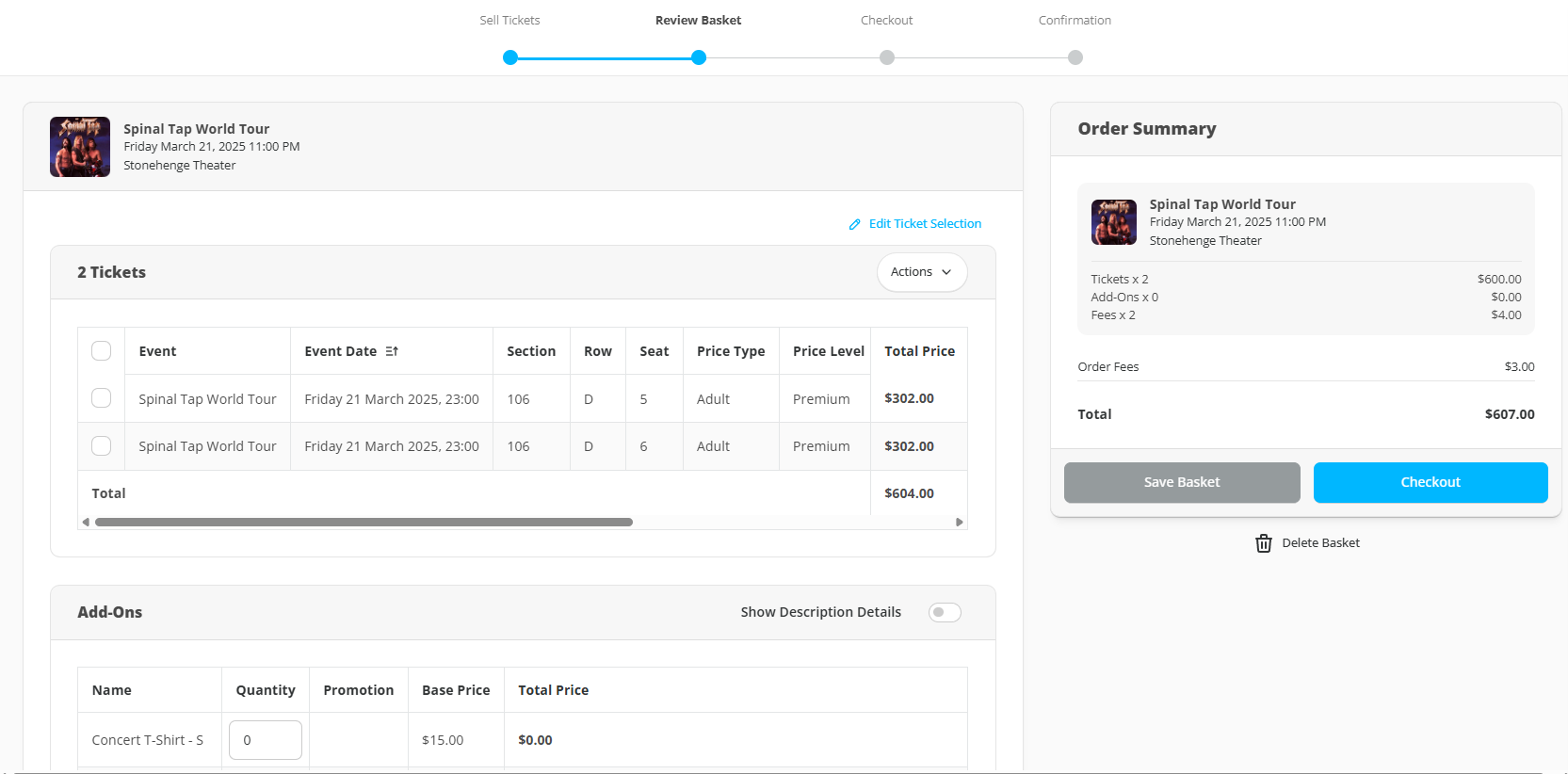Click the Seat column header
The width and height of the screenshot is (1568, 774).
(x=655, y=351)
